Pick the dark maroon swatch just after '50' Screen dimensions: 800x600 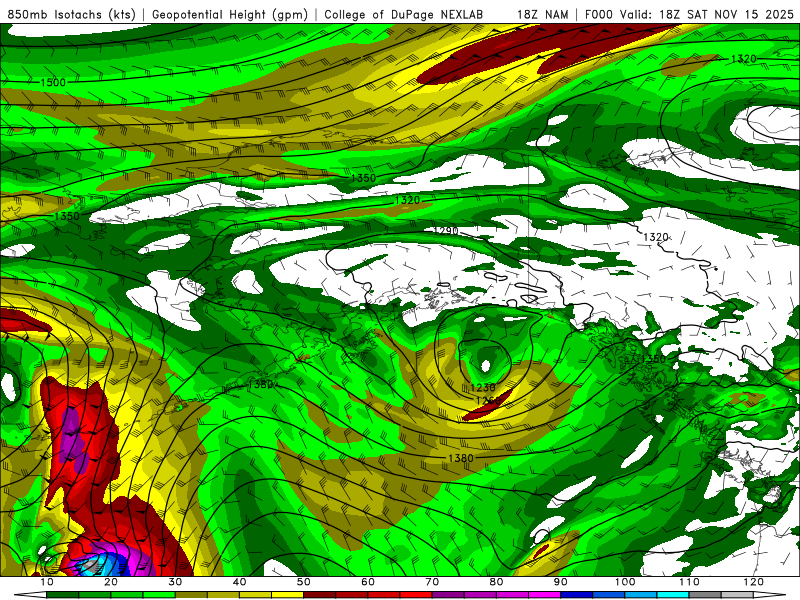(x=319, y=595)
